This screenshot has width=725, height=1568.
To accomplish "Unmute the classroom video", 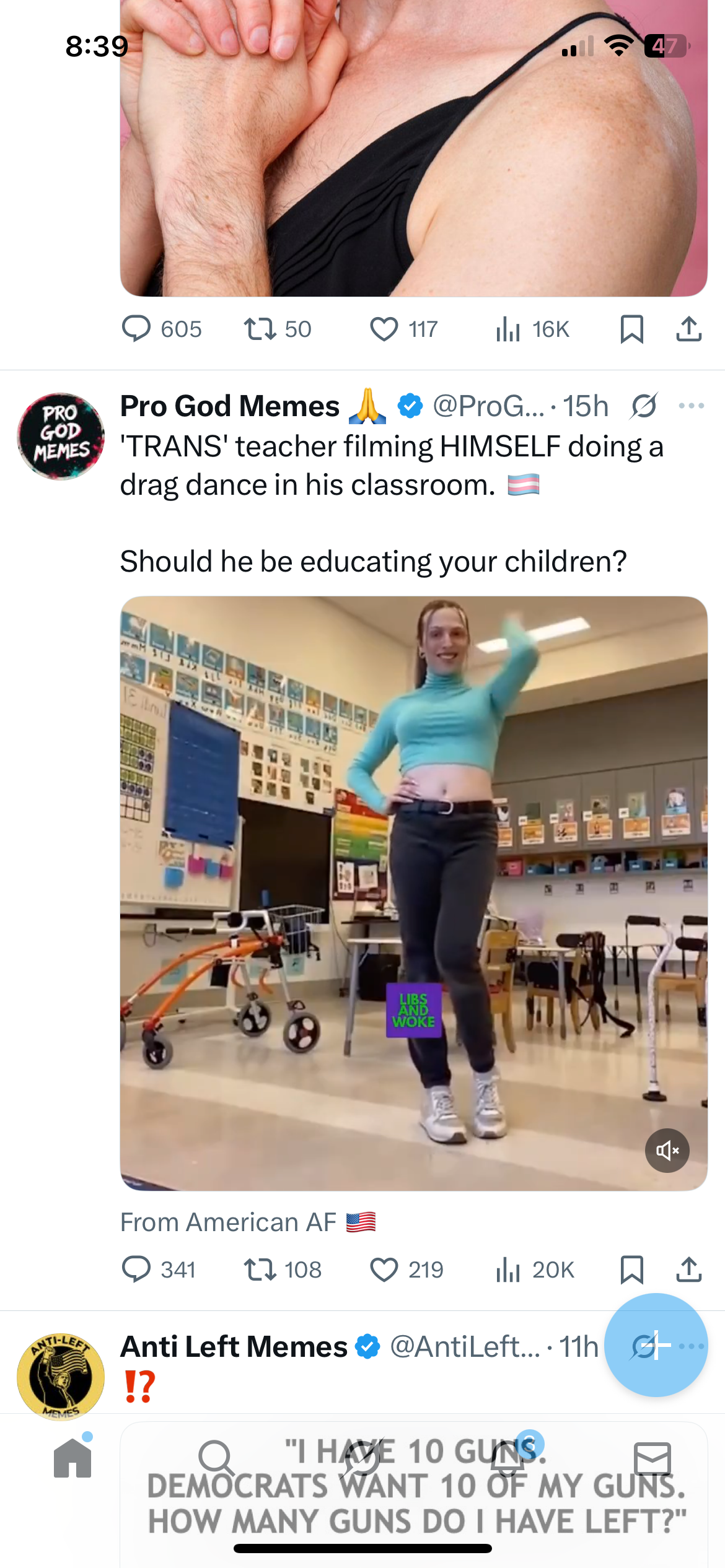I will click(x=667, y=1151).
